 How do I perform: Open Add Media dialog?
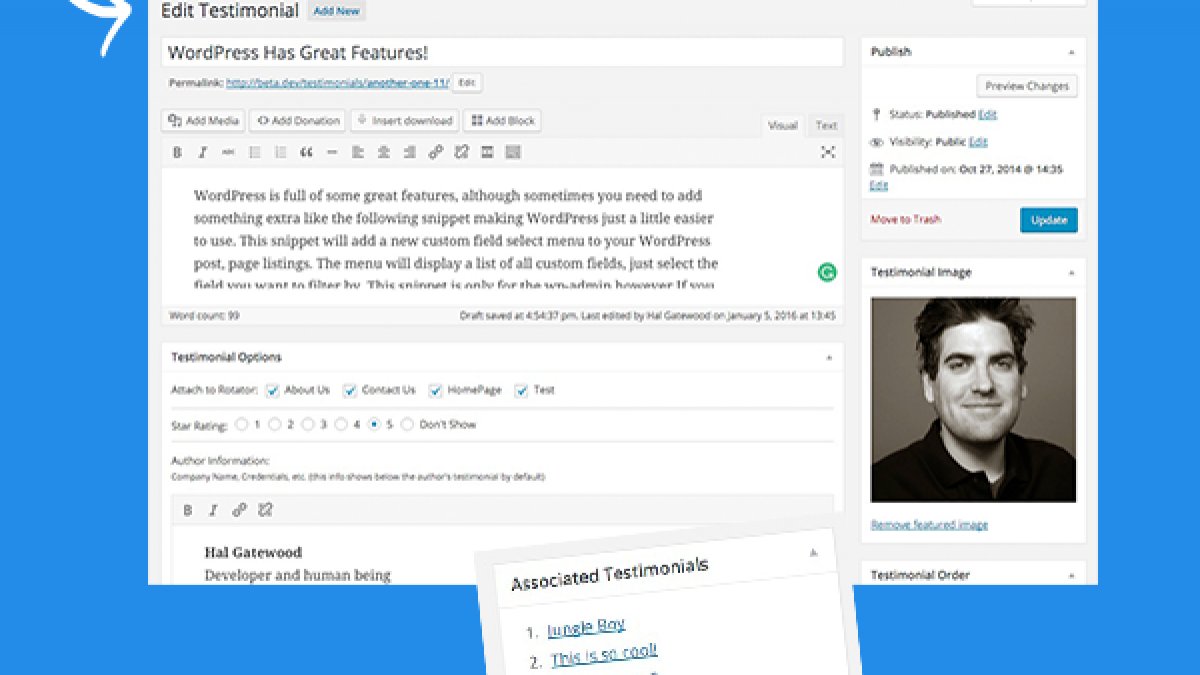point(203,121)
